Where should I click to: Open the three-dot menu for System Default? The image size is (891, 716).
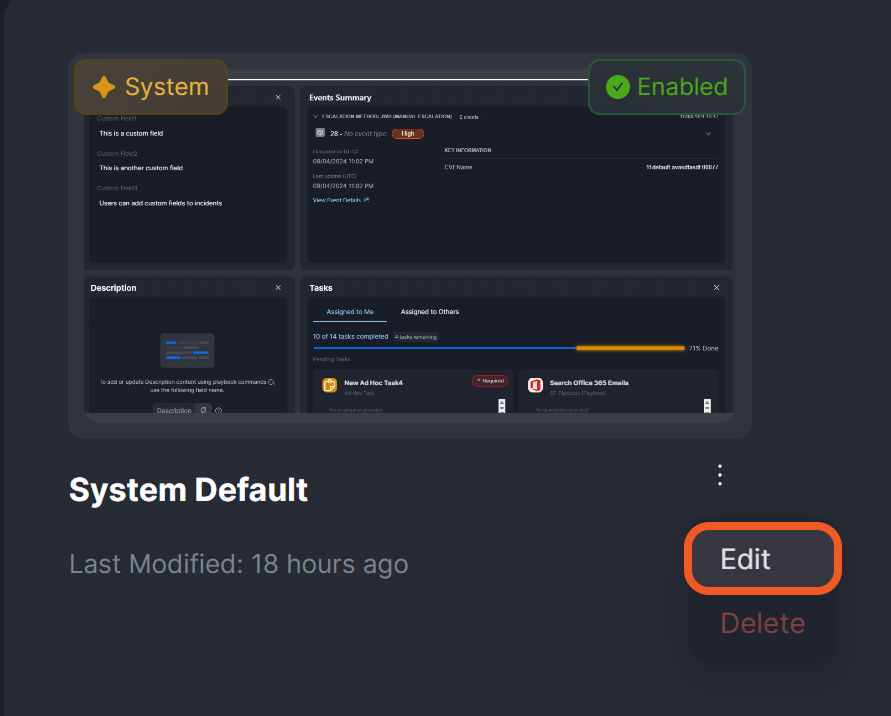(720, 475)
